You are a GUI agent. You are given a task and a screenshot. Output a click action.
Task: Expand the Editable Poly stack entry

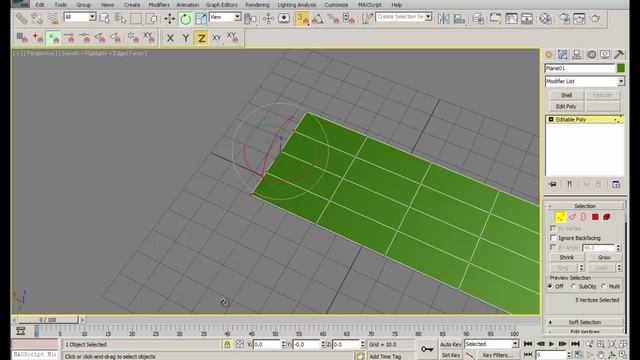(551, 120)
